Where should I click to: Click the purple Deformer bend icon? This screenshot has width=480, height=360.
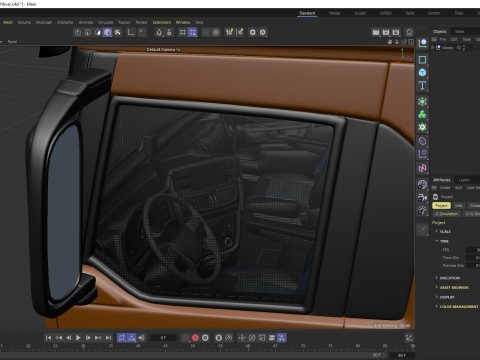pyautogui.click(x=422, y=141)
